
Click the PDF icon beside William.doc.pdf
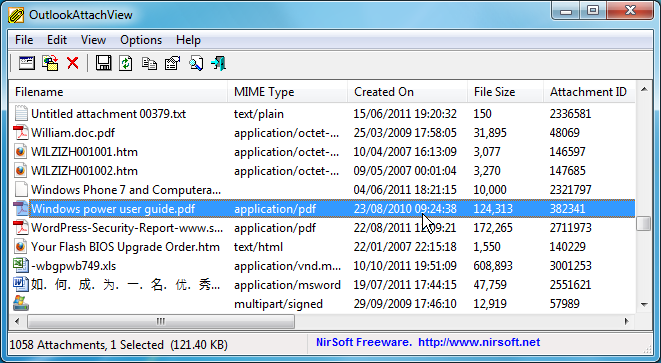coord(21,132)
